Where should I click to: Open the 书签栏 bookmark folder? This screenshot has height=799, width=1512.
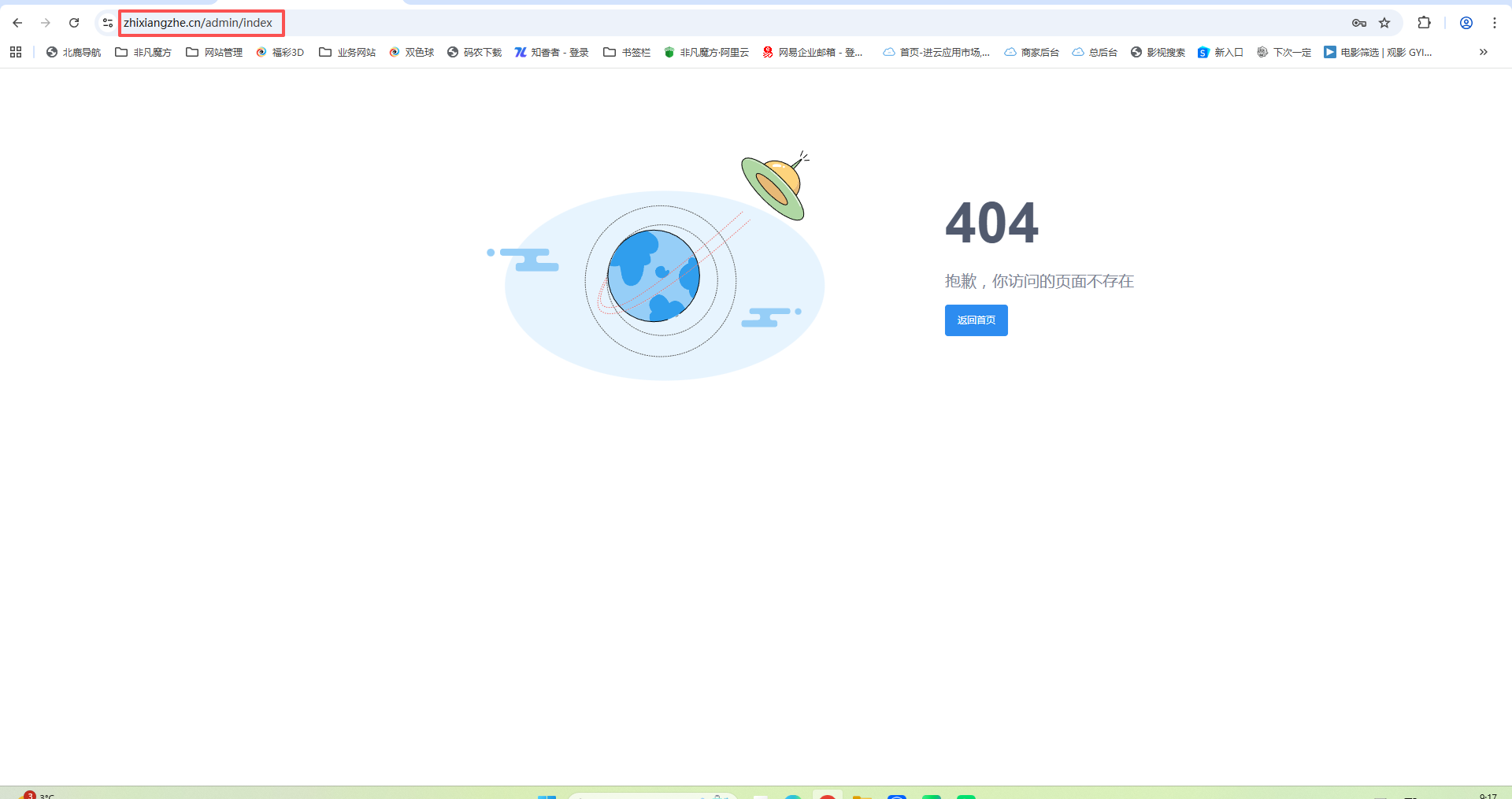[627, 52]
